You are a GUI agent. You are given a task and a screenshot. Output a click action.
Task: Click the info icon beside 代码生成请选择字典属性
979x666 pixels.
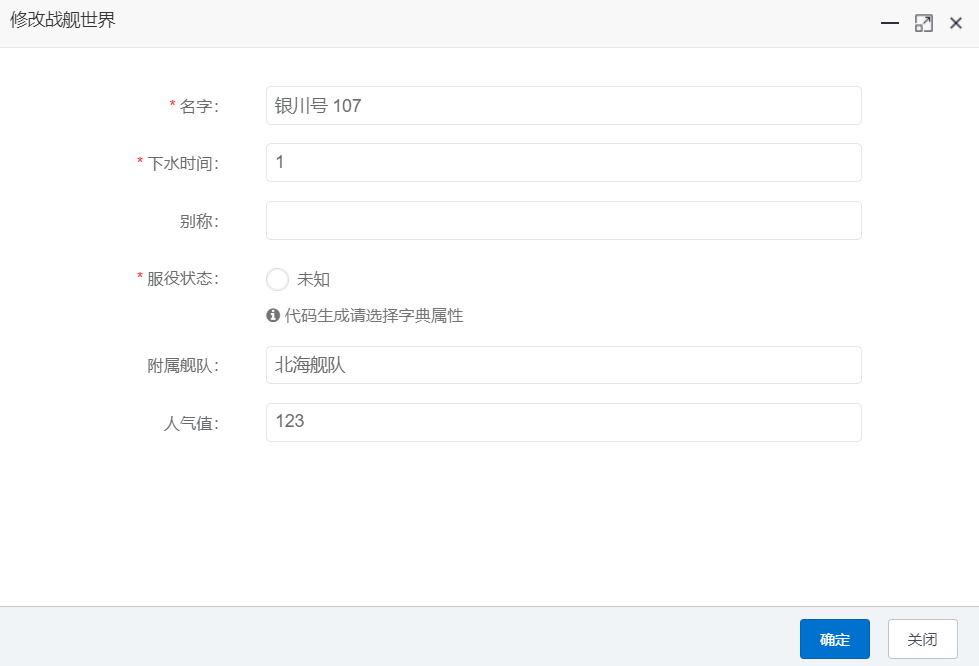pos(273,315)
